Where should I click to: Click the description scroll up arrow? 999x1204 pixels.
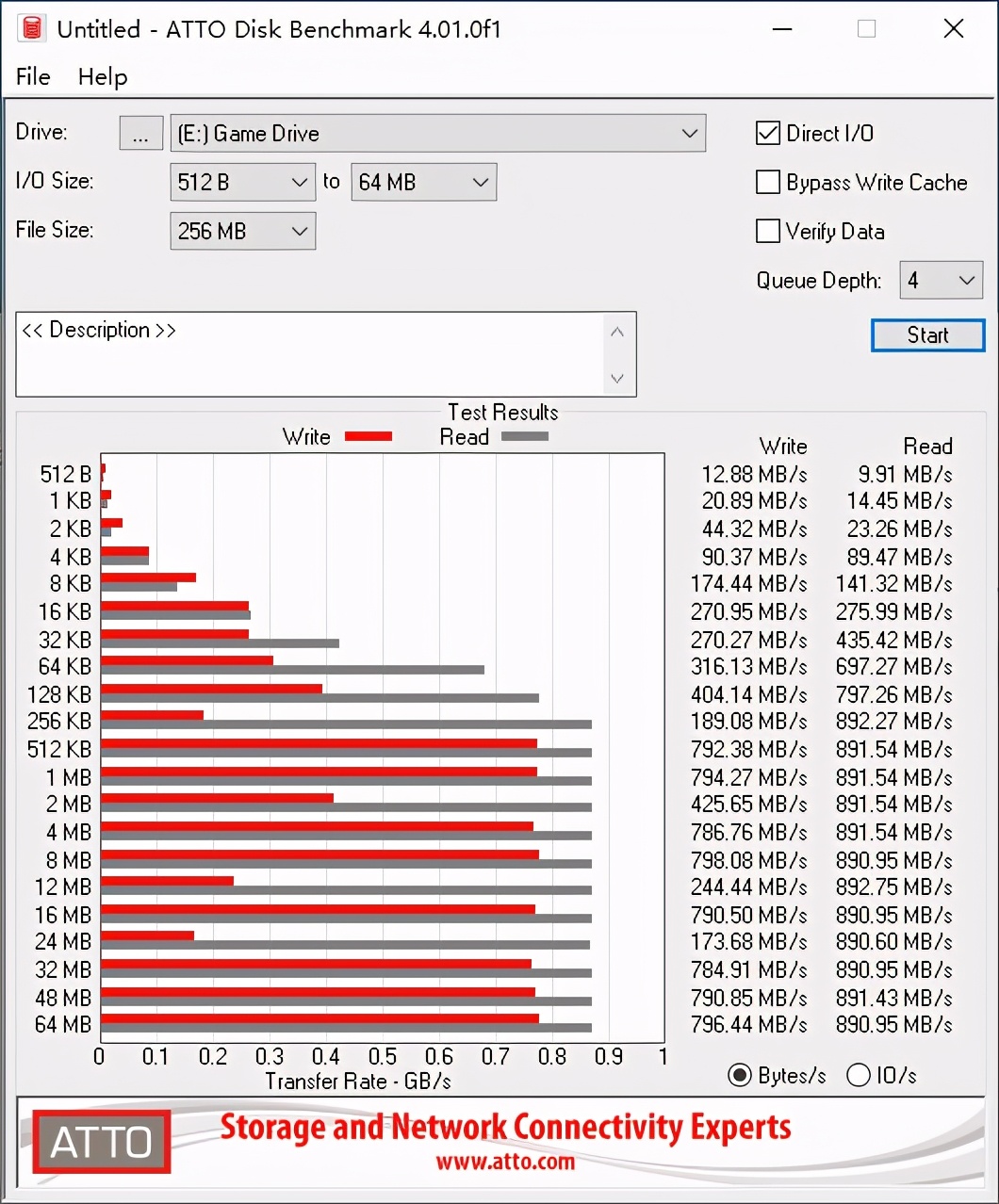click(x=617, y=332)
